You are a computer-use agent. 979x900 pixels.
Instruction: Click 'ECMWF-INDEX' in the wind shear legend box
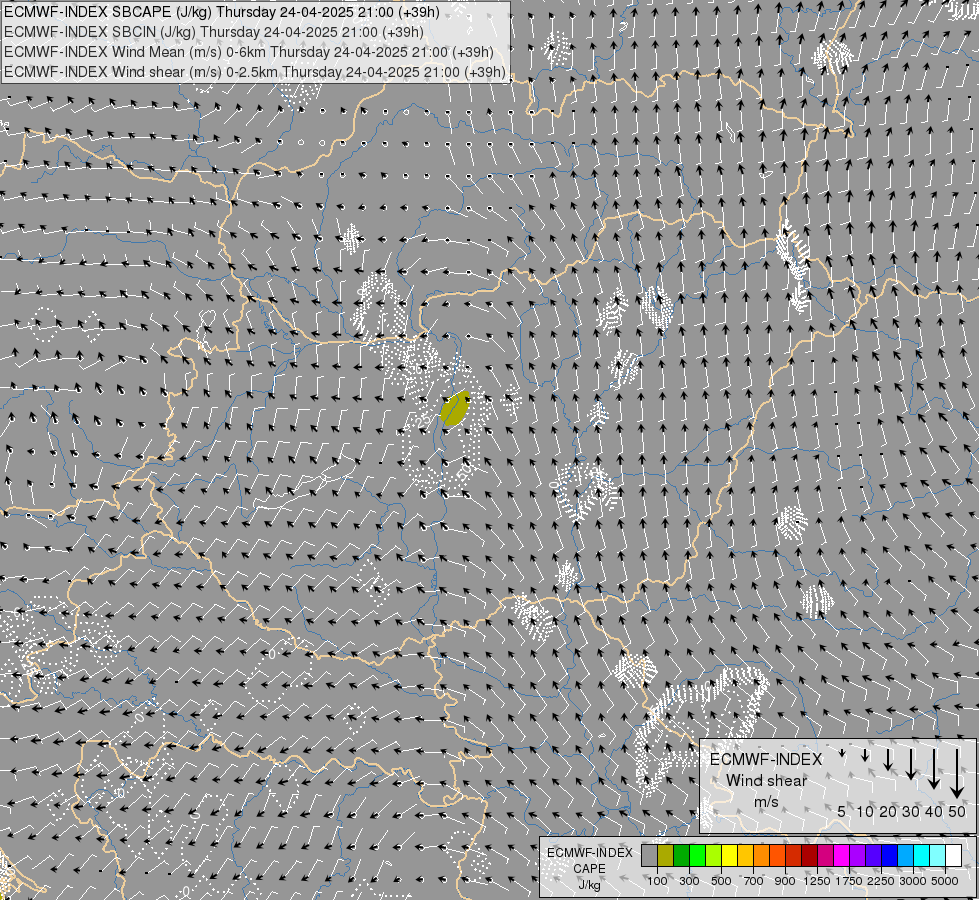[766, 759]
